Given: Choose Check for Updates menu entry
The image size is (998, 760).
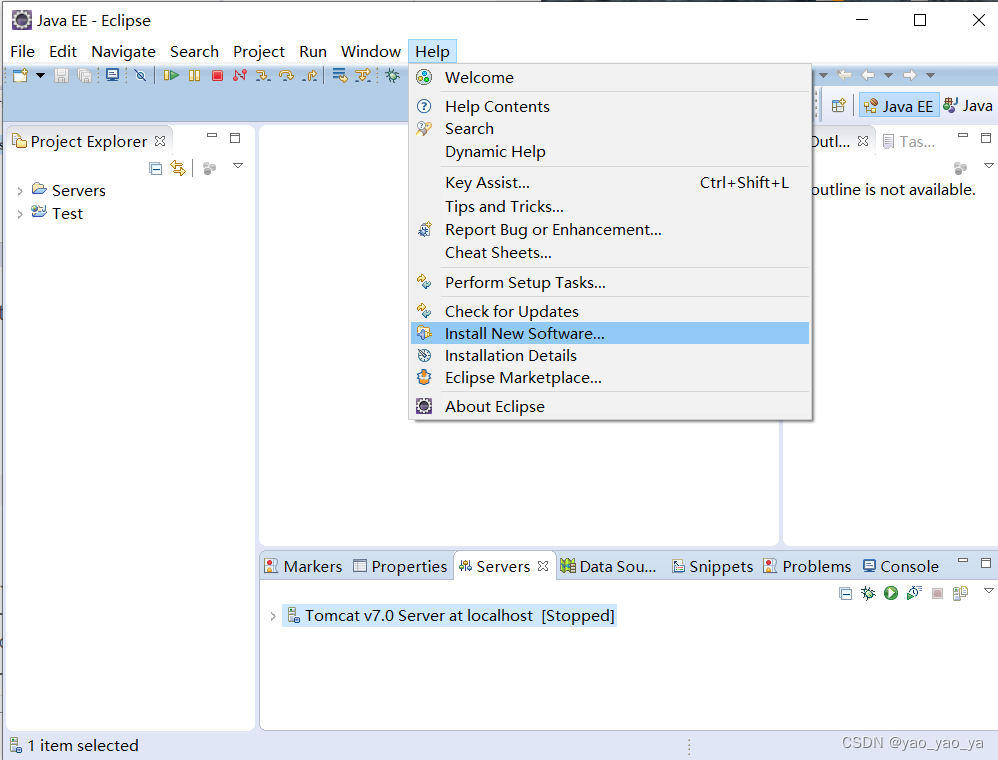Looking at the screenshot, I should [x=610, y=311].
